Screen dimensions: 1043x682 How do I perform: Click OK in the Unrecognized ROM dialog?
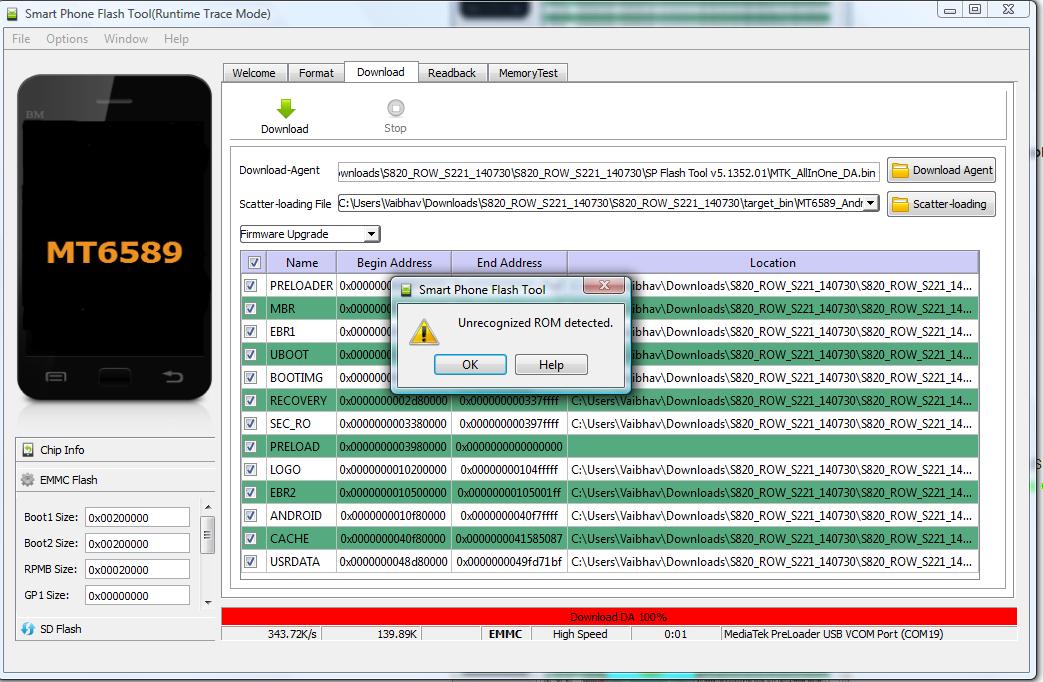(x=470, y=365)
